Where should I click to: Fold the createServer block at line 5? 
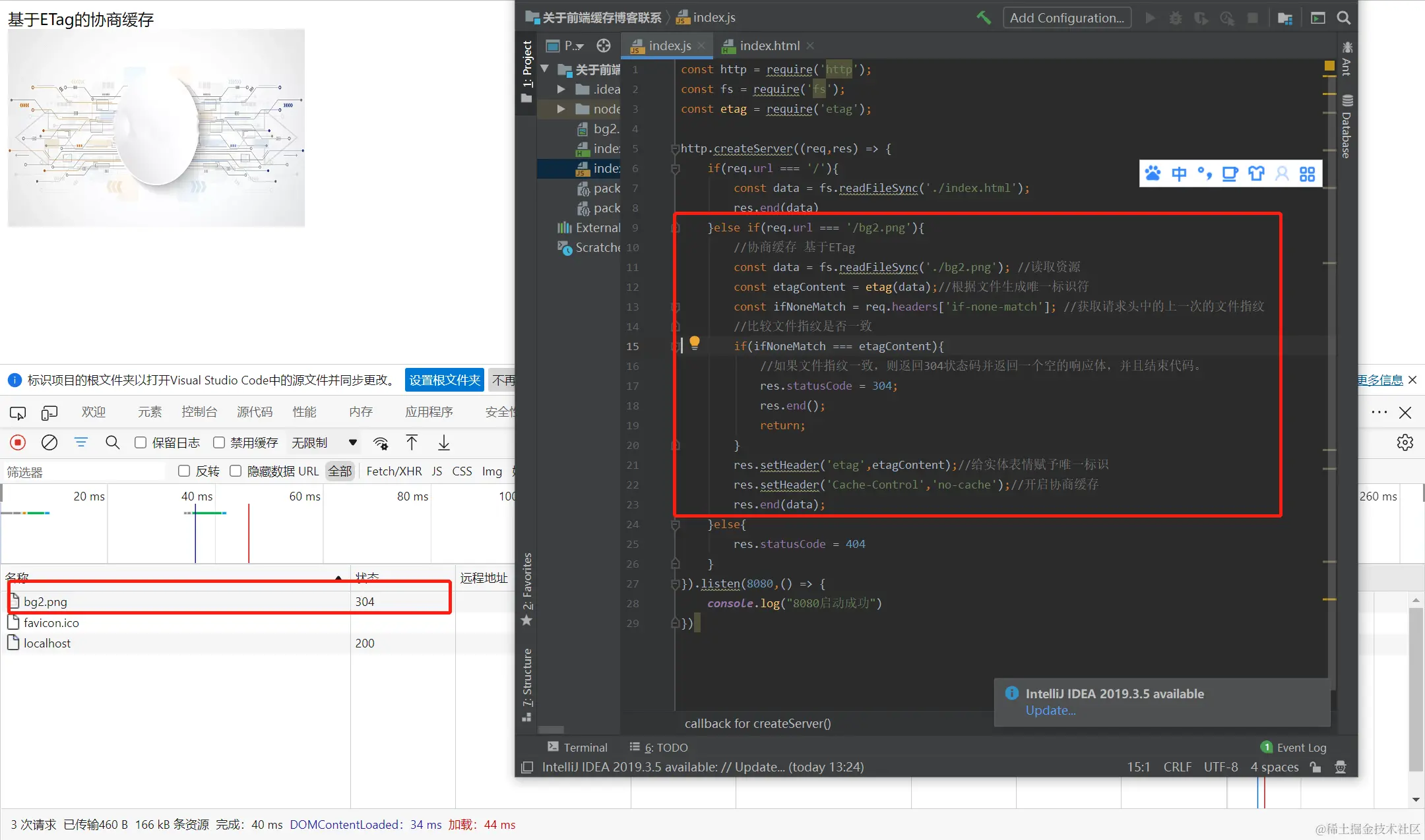[x=675, y=149]
